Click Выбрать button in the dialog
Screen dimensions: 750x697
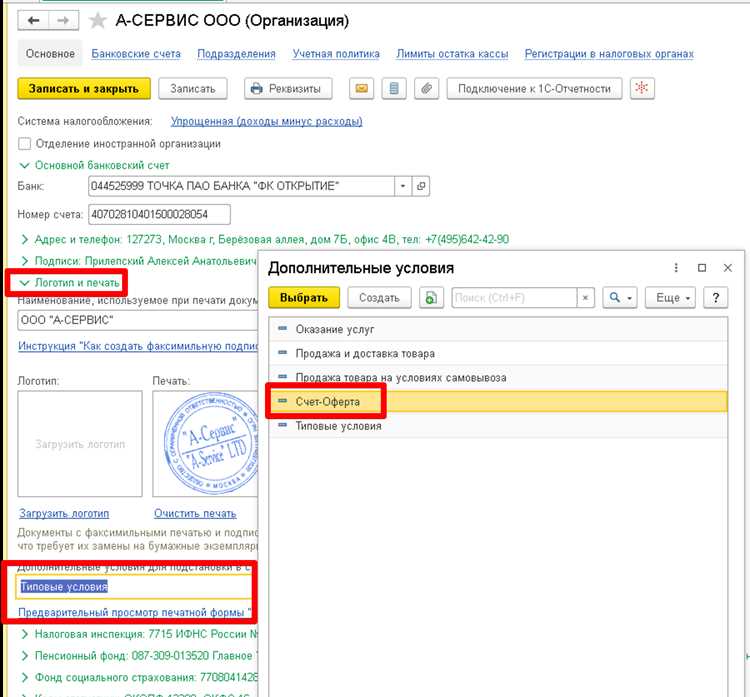(304, 298)
